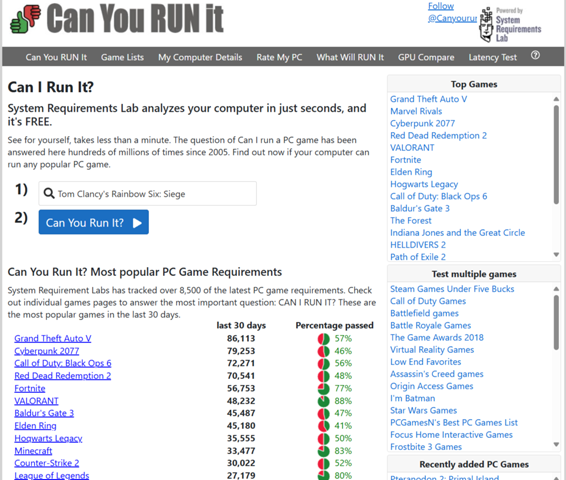Viewport: 566px width, 480px height.
Task: Open Red Dead Redemption 2 table link
Action: tap(62, 376)
